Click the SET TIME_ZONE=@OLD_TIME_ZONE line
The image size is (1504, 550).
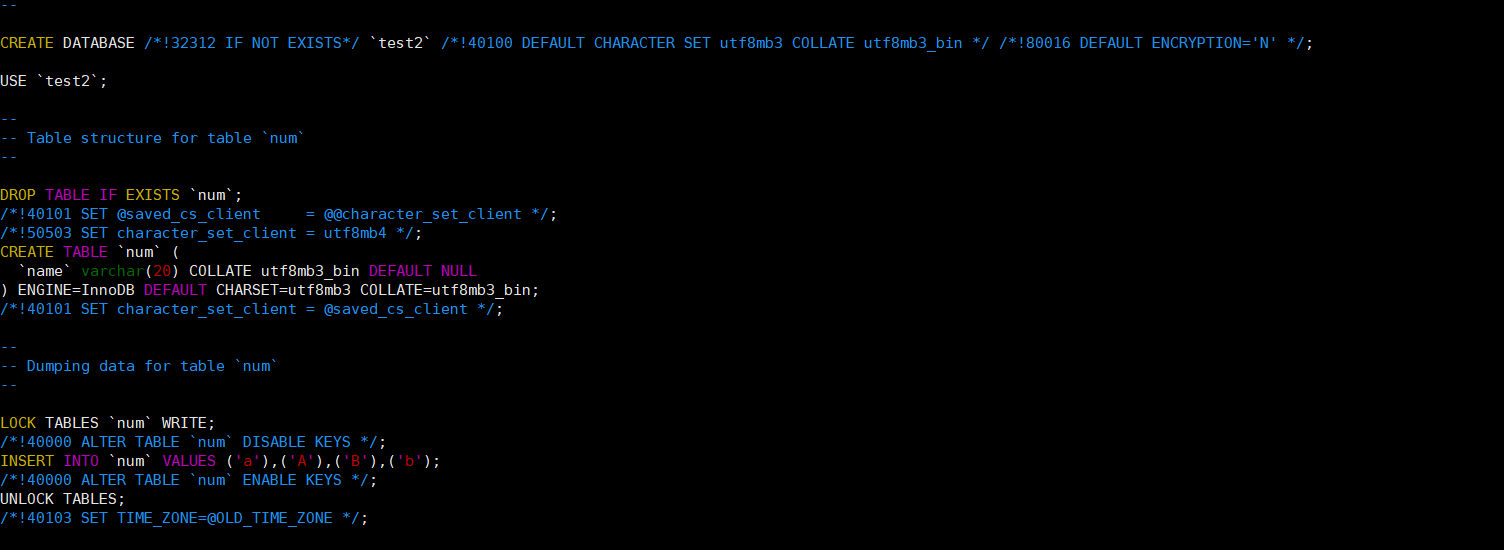(184, 518)
